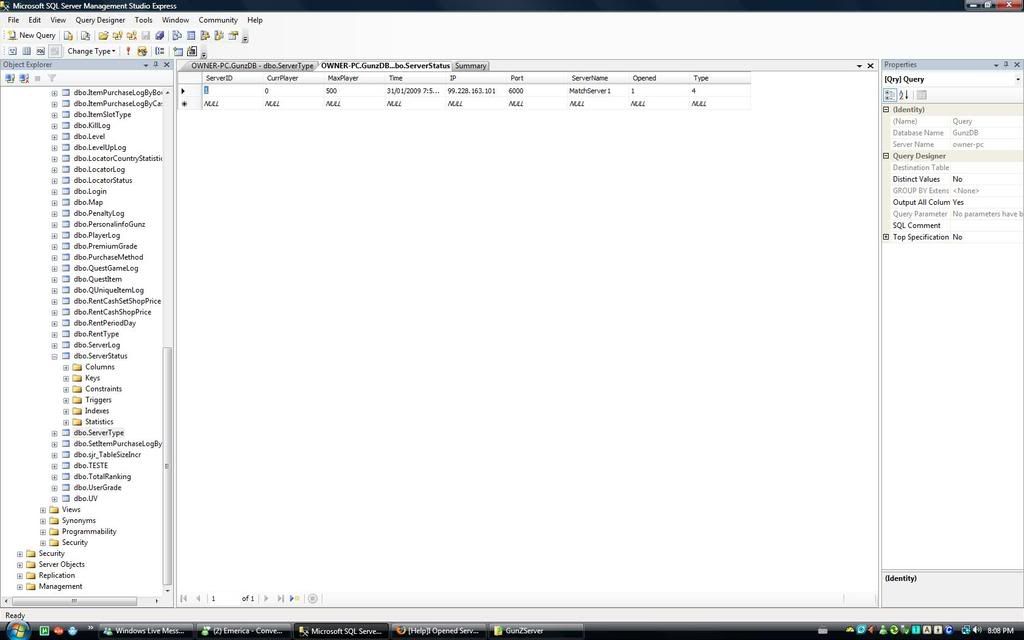Open Template Explorer toolbar icon
The width and height of the screenshot is (1024, 640).
[219, 36]
